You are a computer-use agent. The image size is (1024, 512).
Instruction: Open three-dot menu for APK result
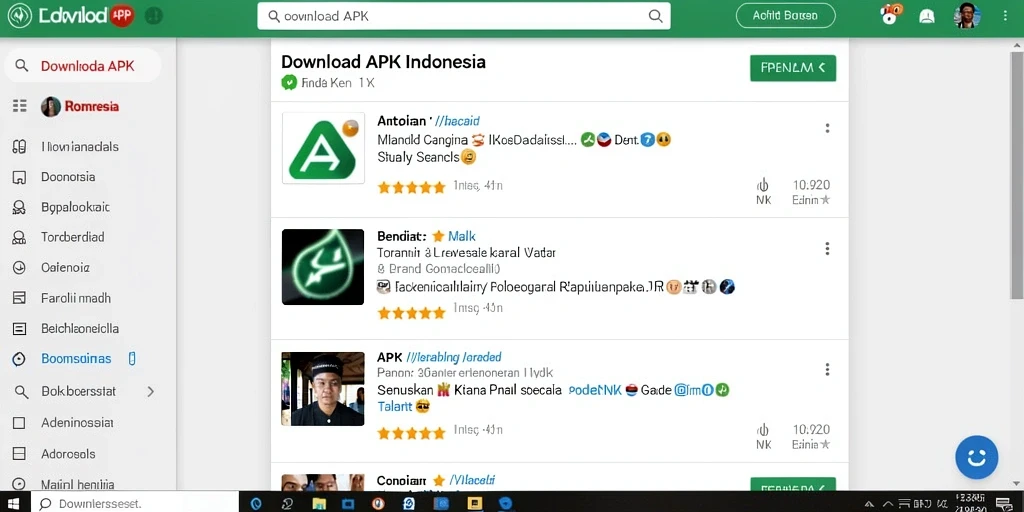(x=827, y=370)
